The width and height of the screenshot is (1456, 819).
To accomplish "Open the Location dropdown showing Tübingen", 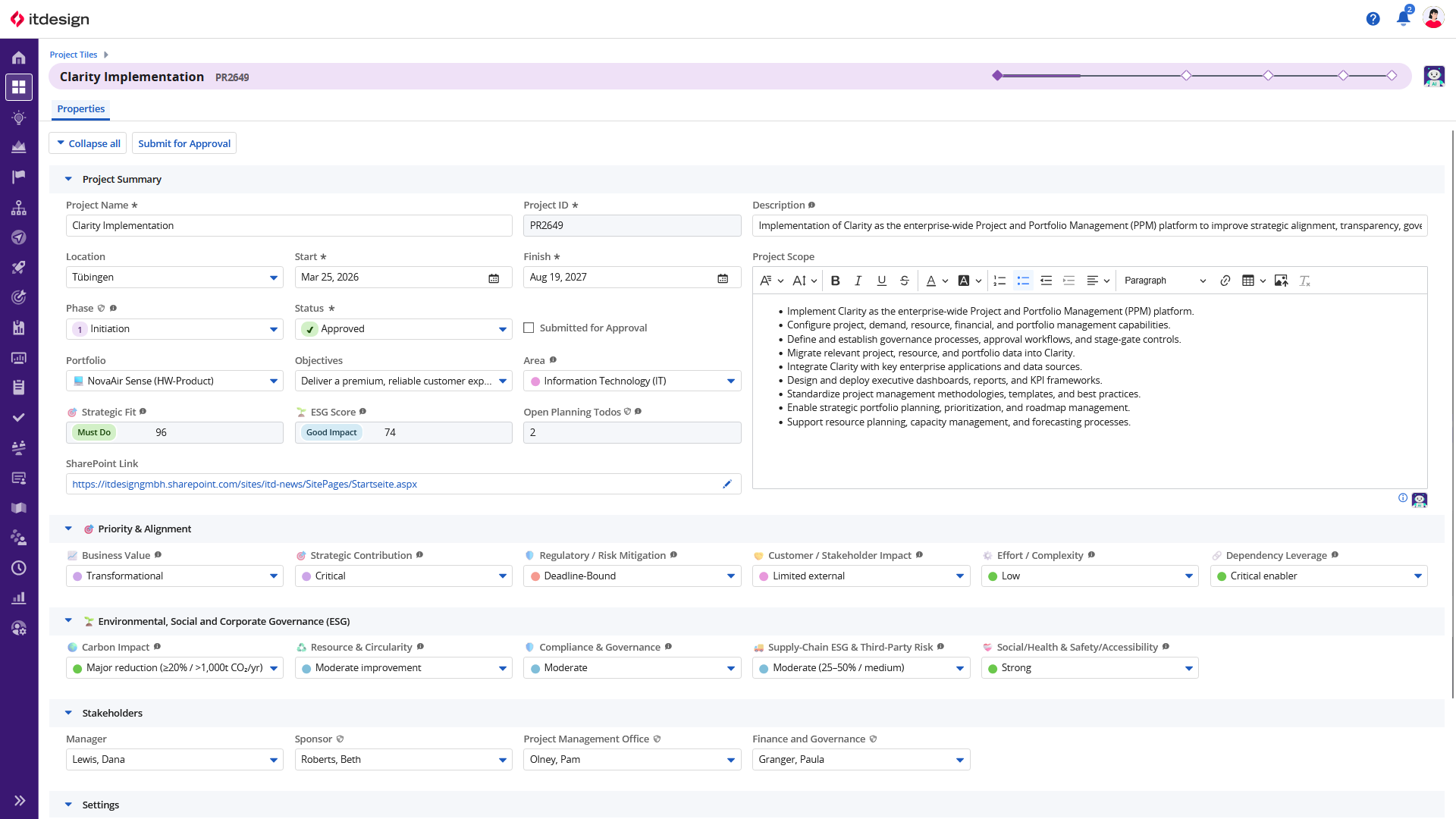I will (x=174, y=278).
